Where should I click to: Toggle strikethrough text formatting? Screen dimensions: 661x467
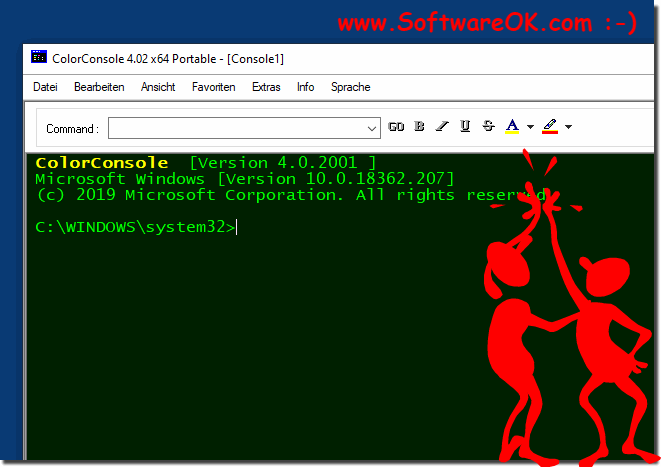488,126
